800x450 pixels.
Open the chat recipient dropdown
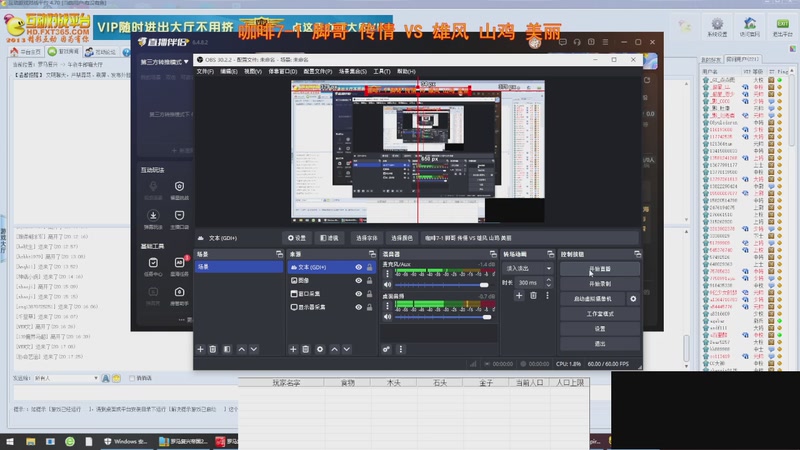click(66, 378)
